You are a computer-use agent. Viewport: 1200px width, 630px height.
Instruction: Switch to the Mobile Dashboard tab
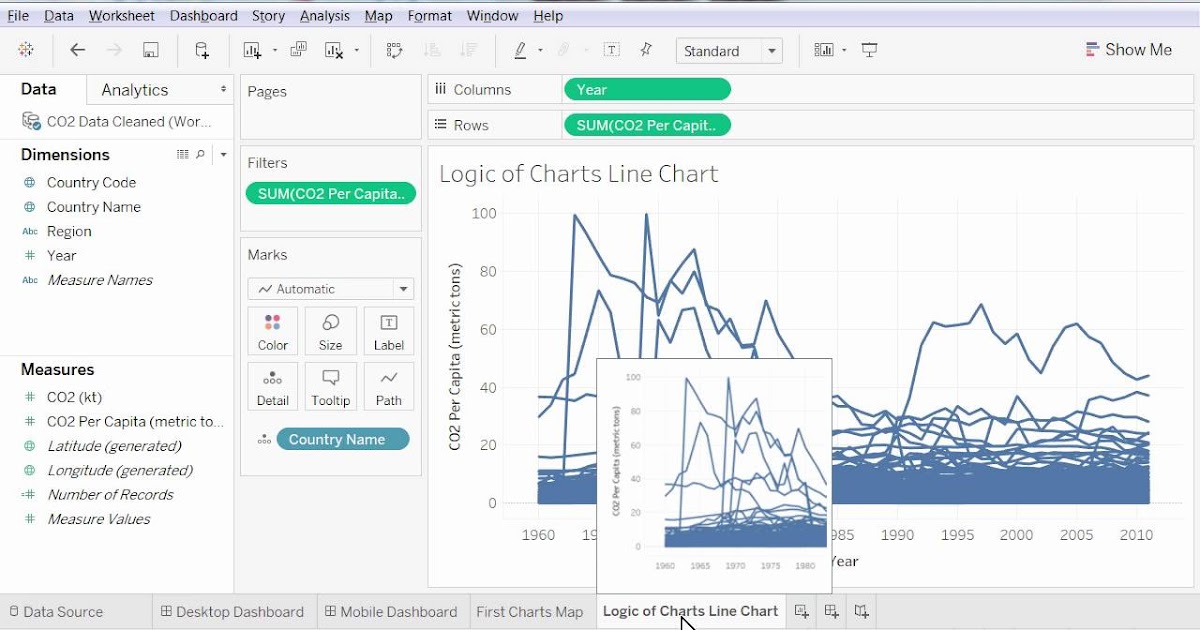390,611
